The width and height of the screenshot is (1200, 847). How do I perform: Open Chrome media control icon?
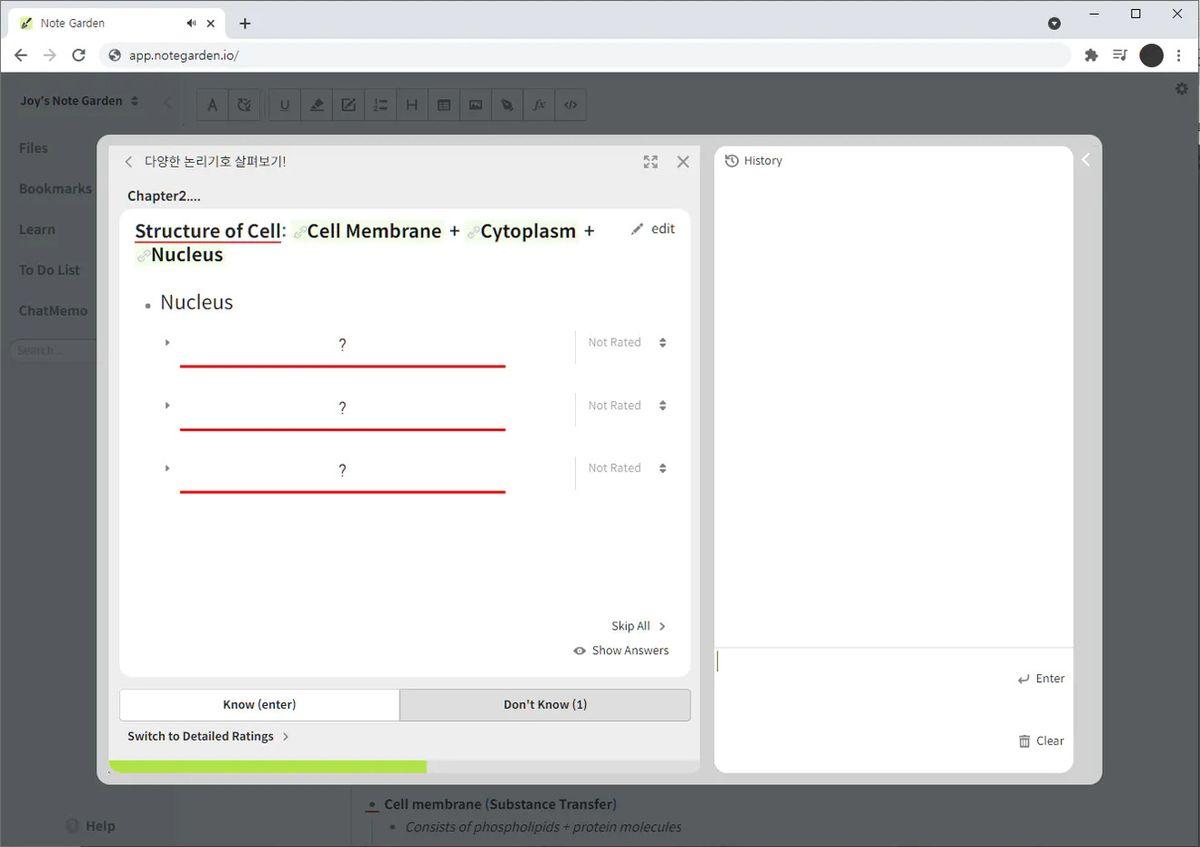coord(1120,55)
